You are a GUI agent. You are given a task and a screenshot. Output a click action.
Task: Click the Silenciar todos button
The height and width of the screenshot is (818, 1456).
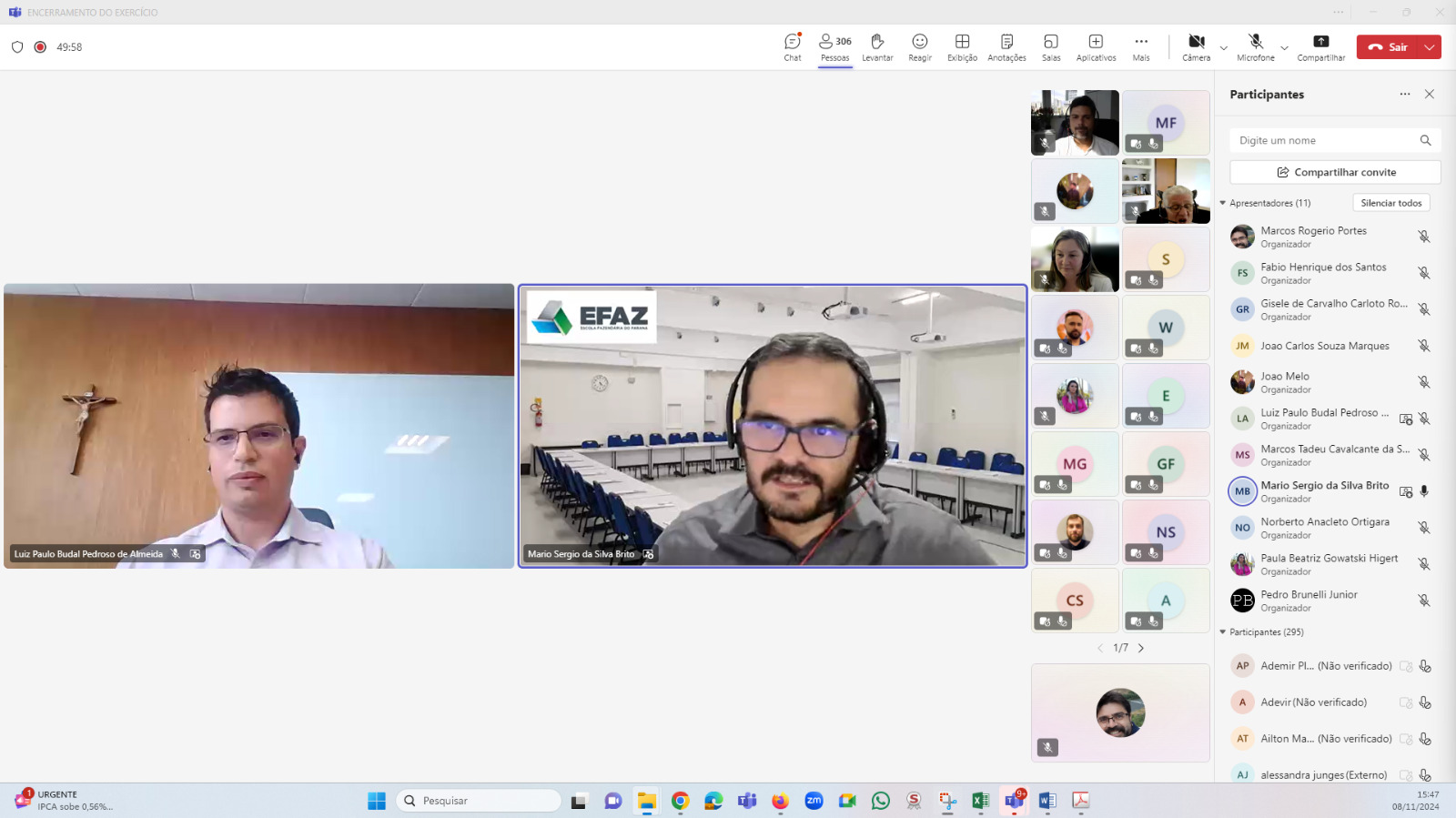[1390, 203]
